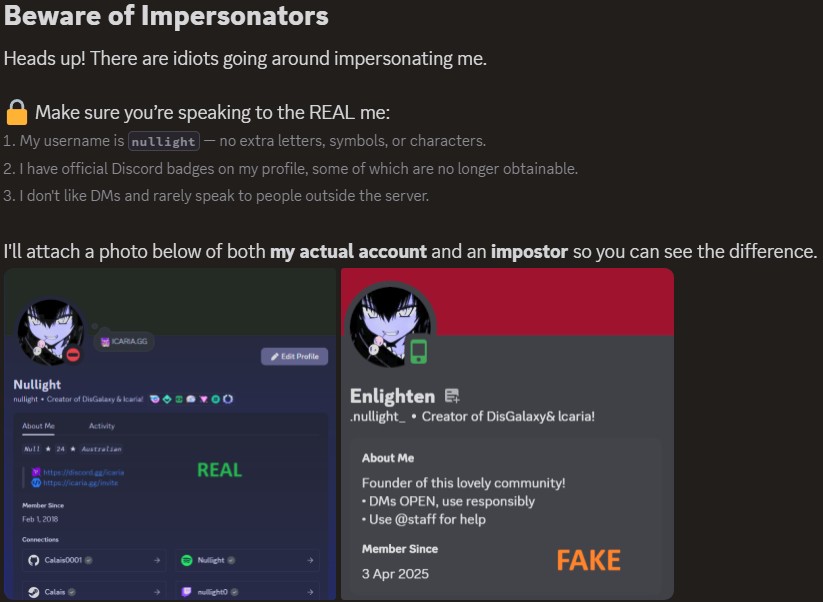Open the arrow on the Twitch connection
Image resolution: width=823 pixels, height=602 pixels.
click(310, 592)
